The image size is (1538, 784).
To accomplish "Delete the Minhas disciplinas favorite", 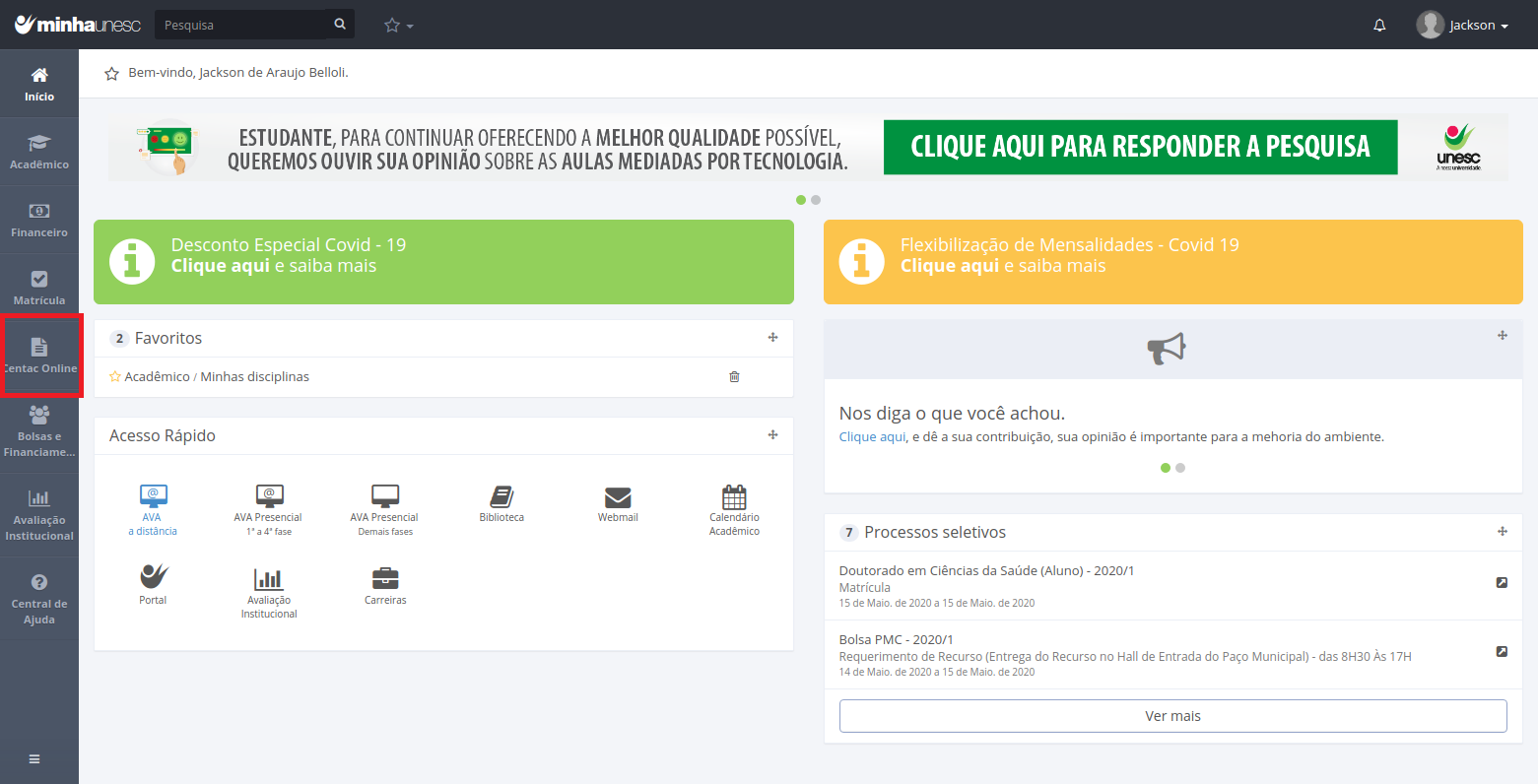I will (x=734, y=376).
